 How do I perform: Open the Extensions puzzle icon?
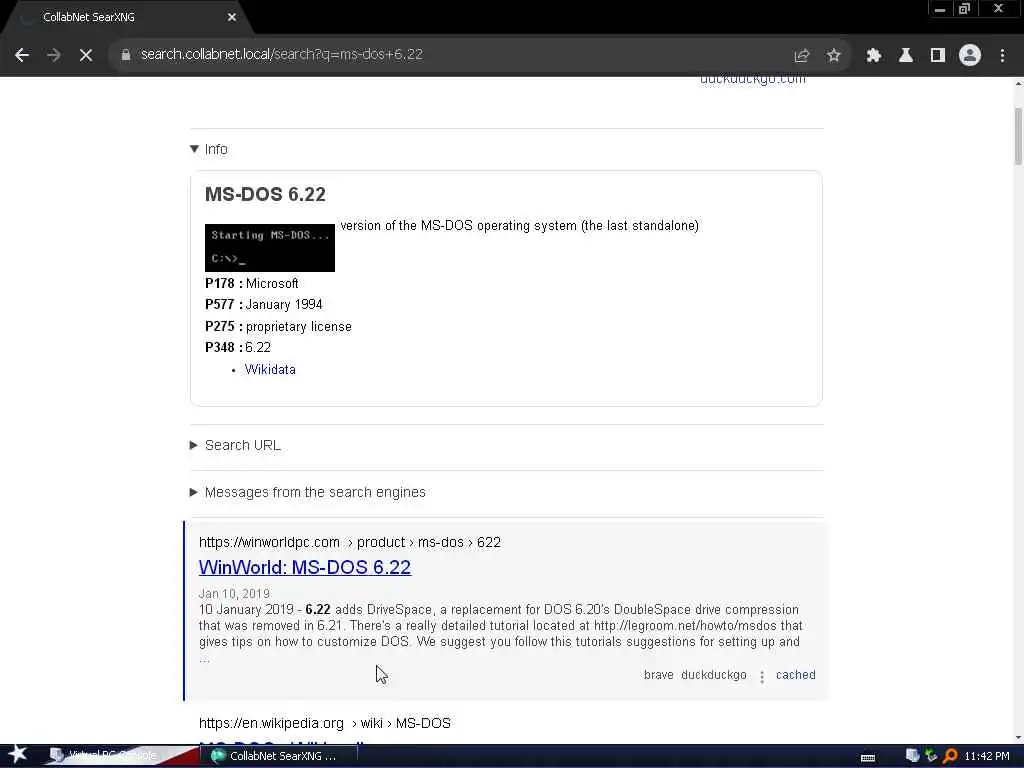(873, 55)
